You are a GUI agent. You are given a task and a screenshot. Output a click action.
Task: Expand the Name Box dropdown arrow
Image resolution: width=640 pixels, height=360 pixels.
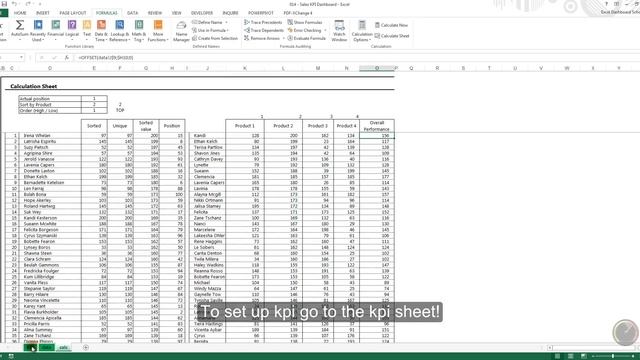coord(22,58)
